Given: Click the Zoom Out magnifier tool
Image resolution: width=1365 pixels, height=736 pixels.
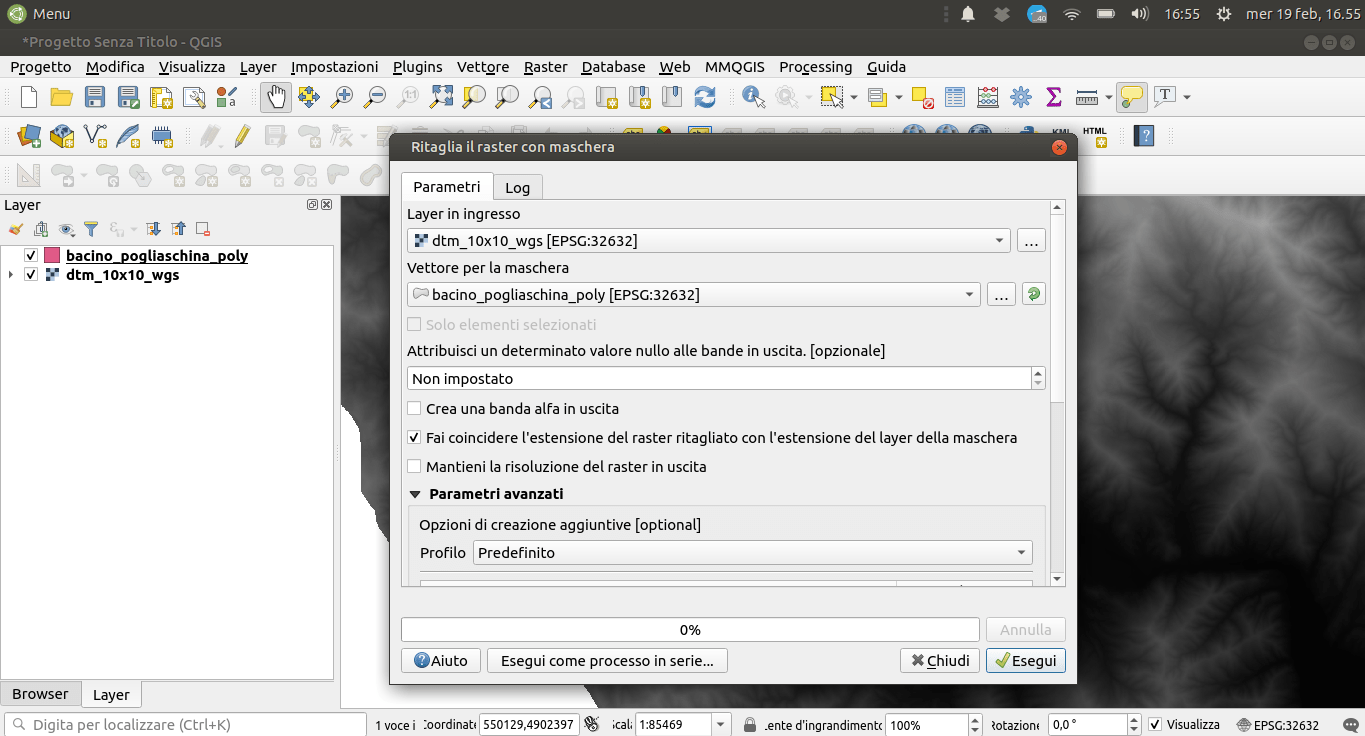Looking at the screenshot, I should click(x=375, y=97).
